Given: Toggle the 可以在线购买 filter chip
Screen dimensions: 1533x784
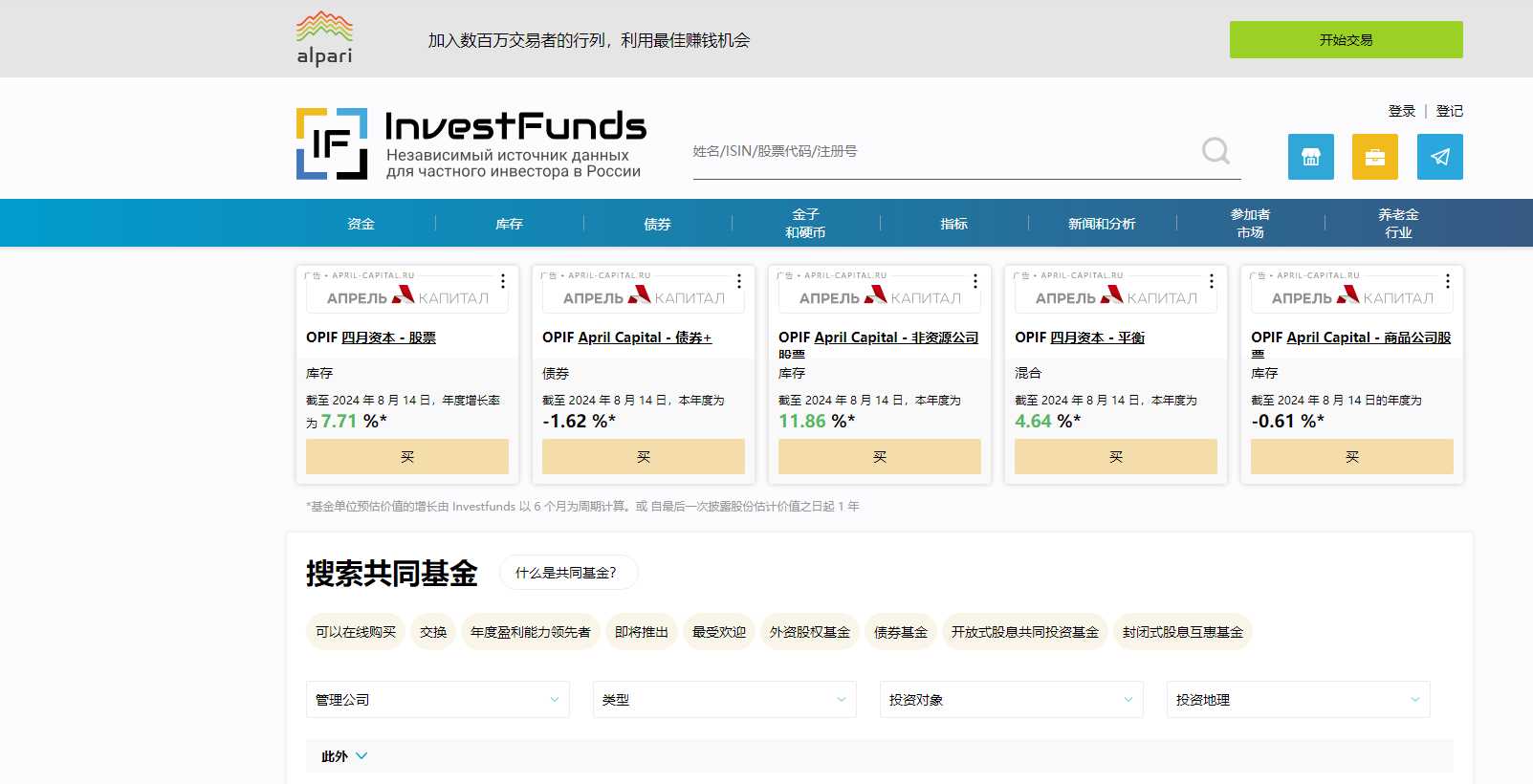Looking at the screenshot, I should pos(356,632).
